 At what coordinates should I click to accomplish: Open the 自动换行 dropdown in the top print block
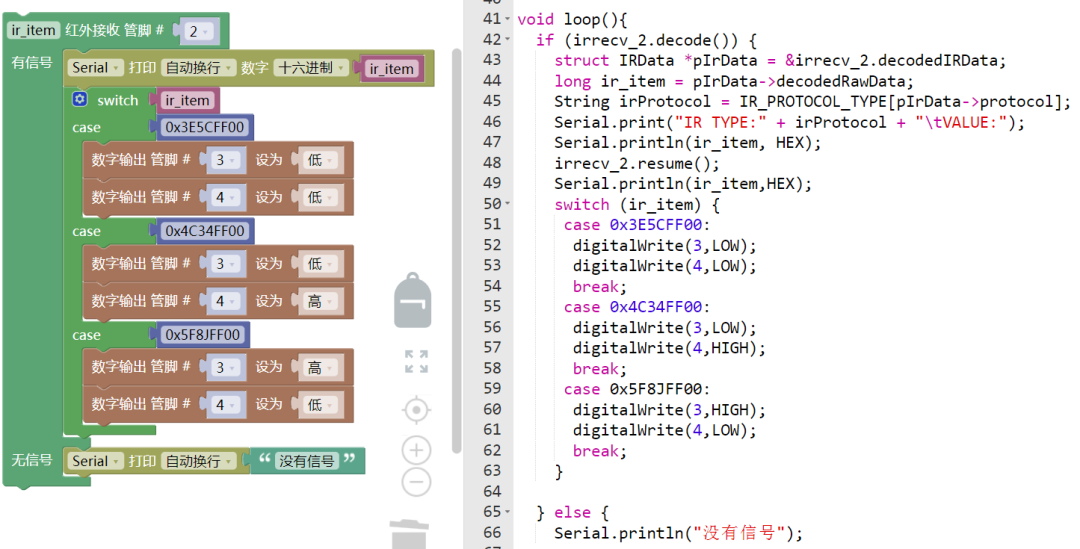pos(198,68)
